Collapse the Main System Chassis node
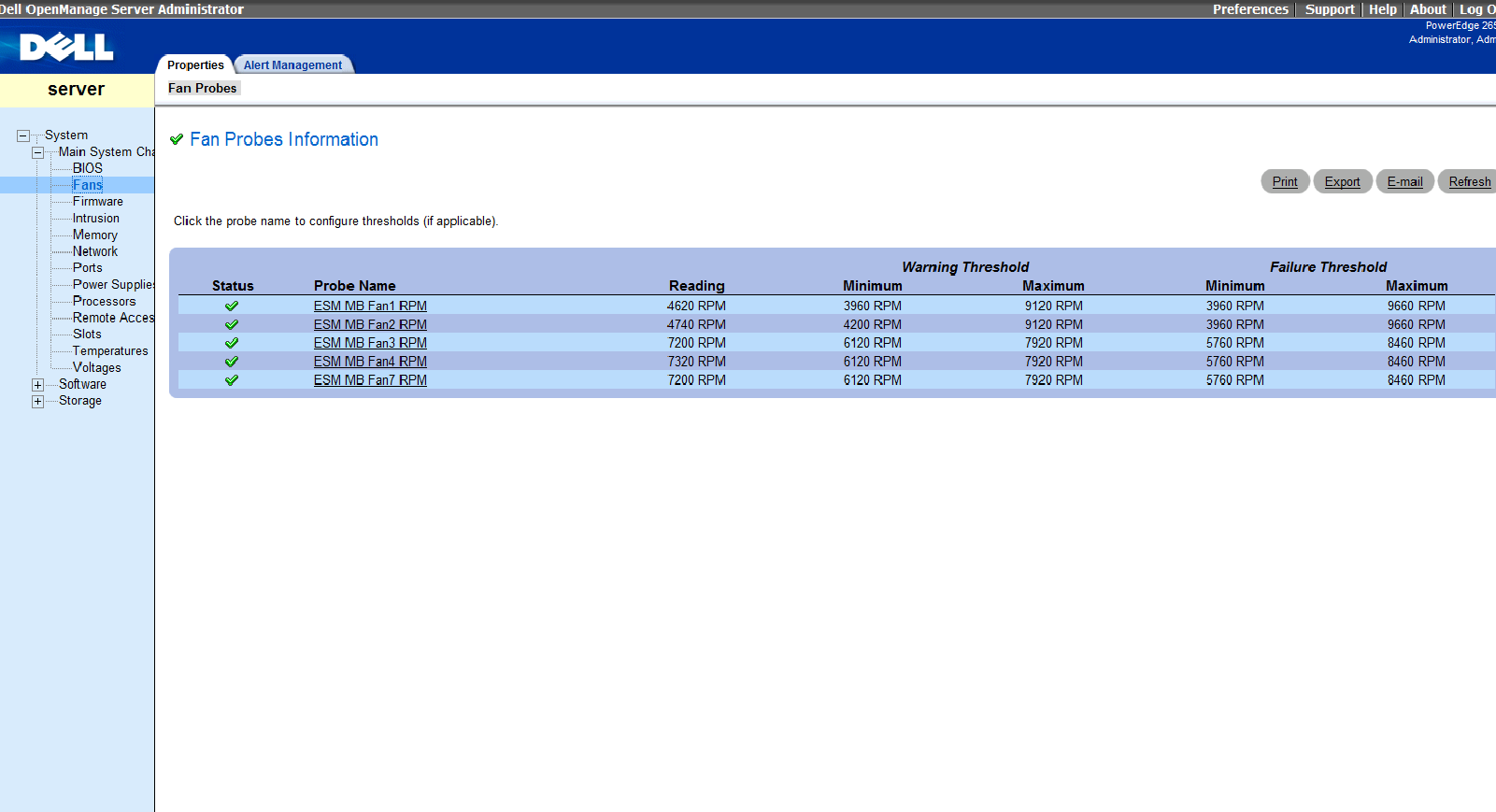The width and height of the screenshot is (1496, 812). click(x=37, y=152)
